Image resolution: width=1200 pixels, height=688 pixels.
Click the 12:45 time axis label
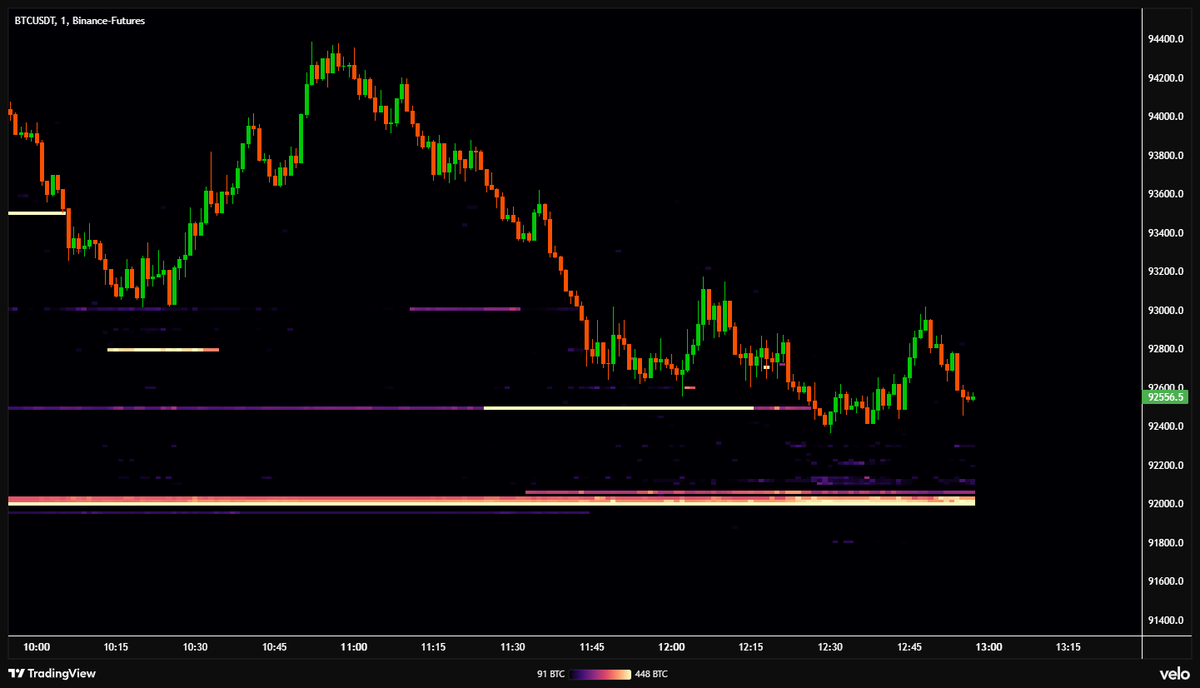click(910, 647)
